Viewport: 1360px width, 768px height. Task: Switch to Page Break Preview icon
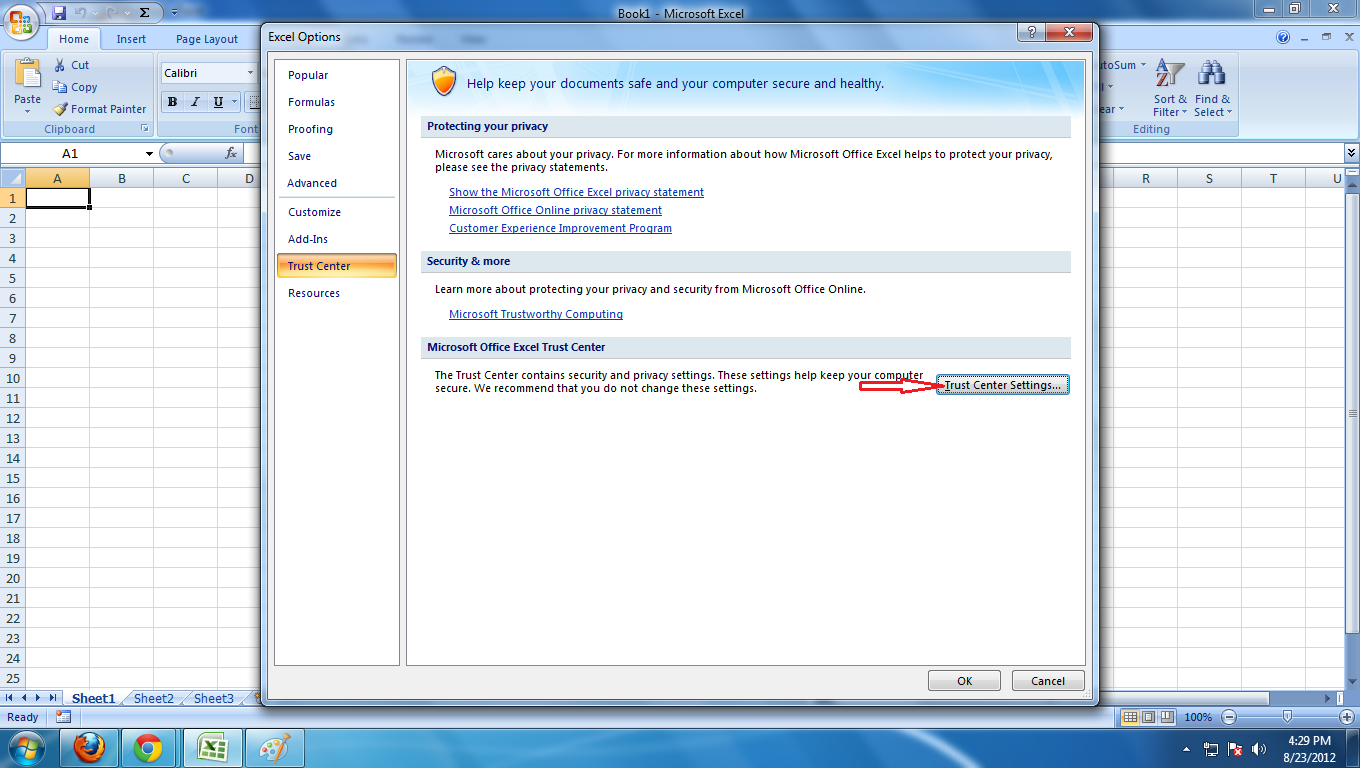tap(1167, 717)
